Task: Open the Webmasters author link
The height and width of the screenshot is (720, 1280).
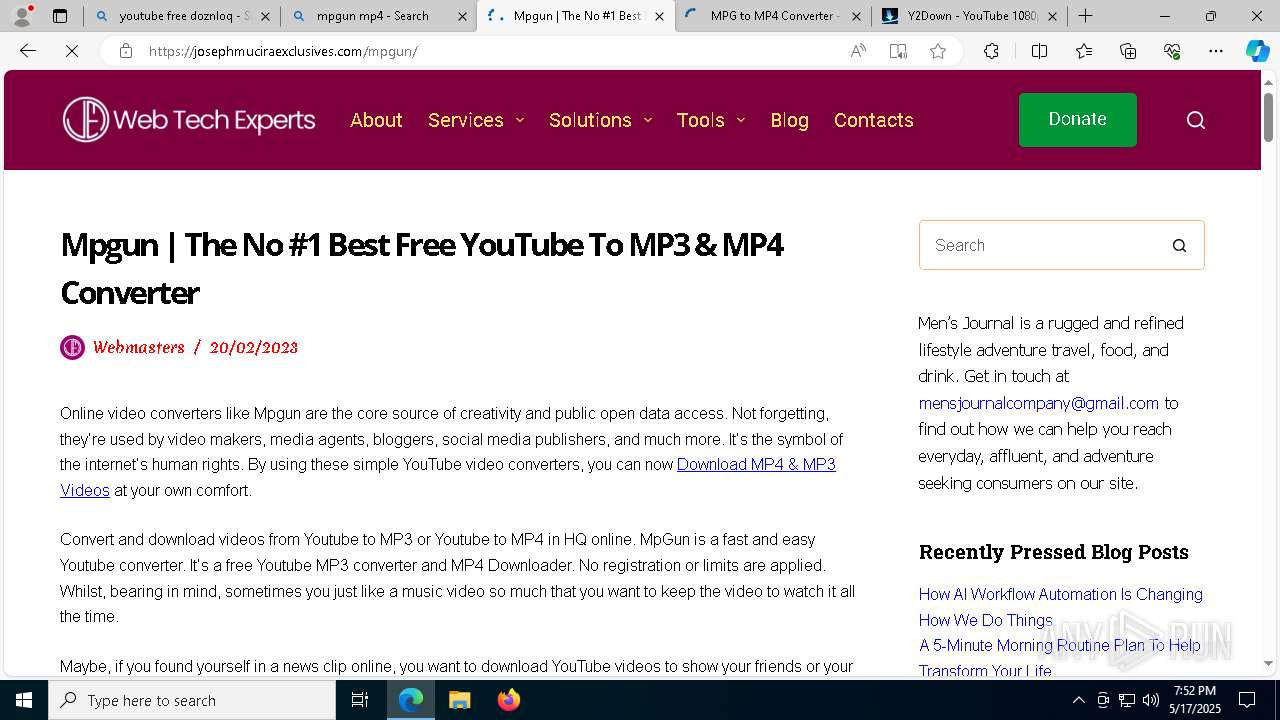Action: pos(139,347)
